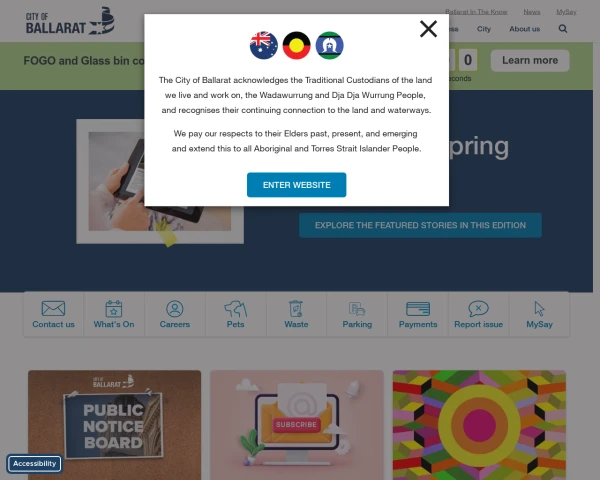Image resolution: width=600 pixels, height=480 pixels.
Task: Close the acknowledgement popup with the X
Action: (428, 29)
